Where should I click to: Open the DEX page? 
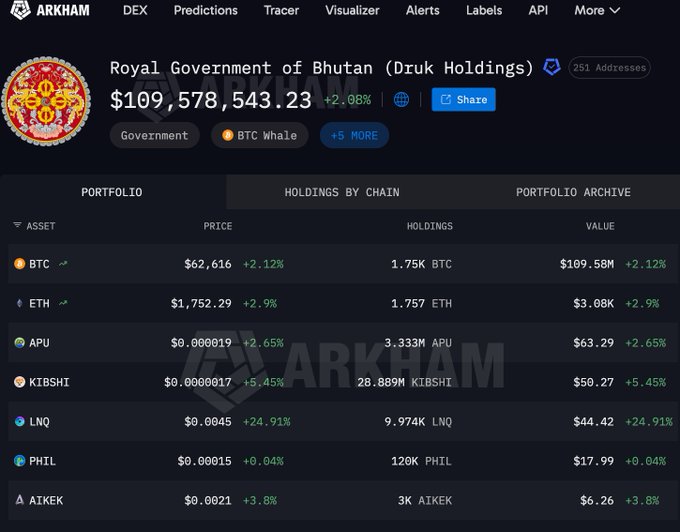click(x=135, y=10)
